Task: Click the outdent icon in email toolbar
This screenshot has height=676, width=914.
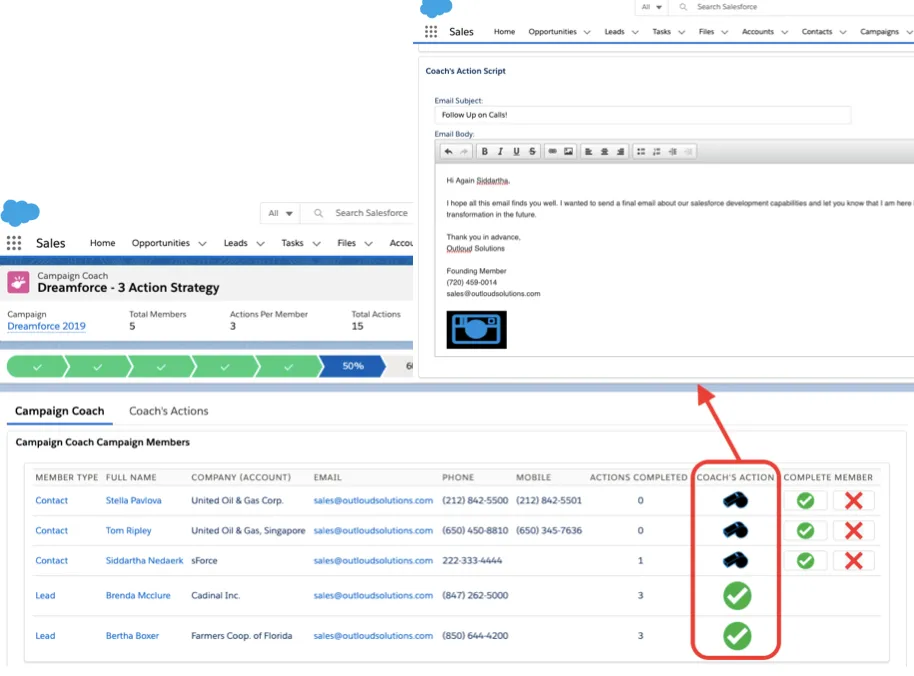Action: click(x=688, y=152)
